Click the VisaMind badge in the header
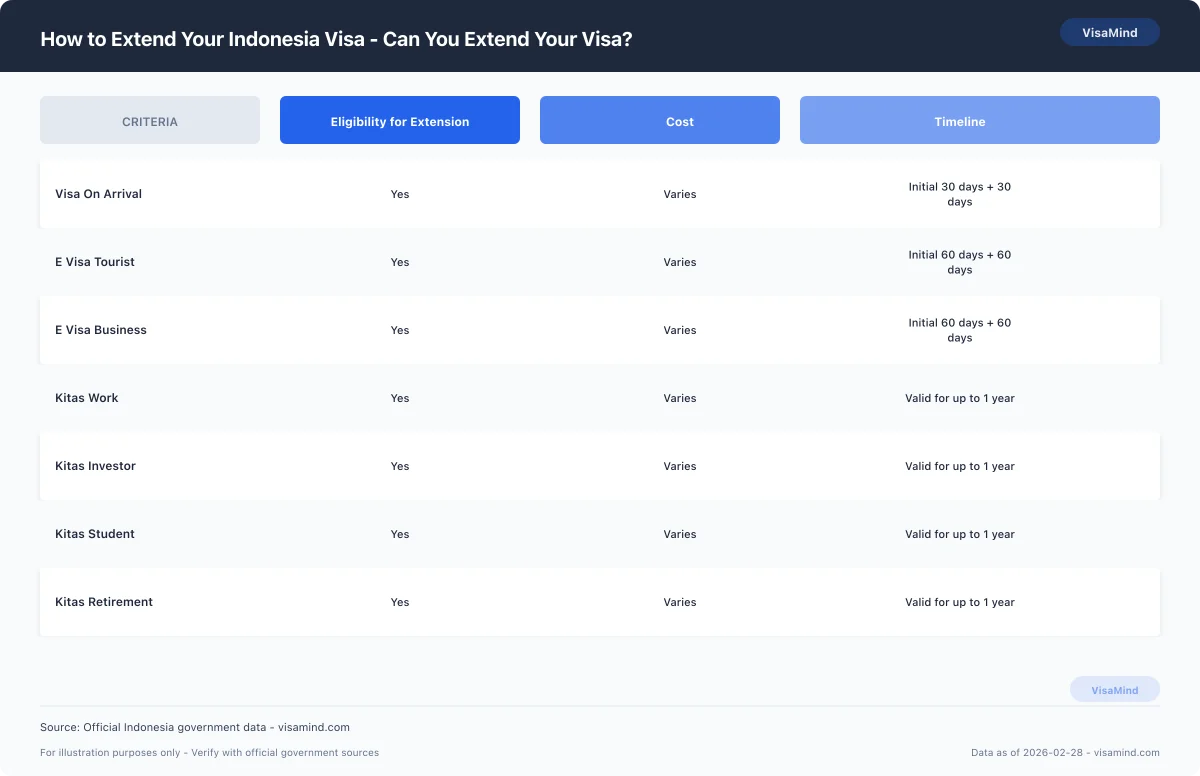The height and width of the screenshot is (776, 1200). click(1110, 32)
